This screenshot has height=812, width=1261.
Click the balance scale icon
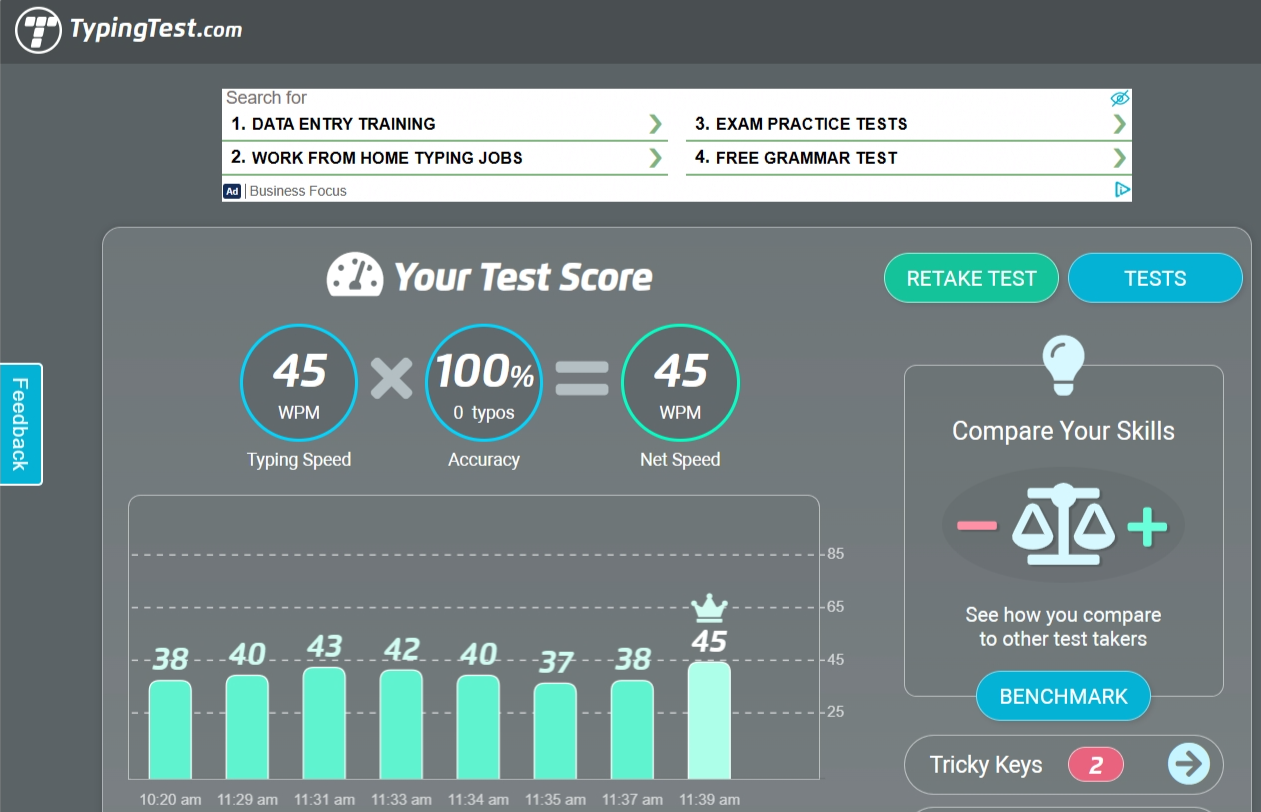(x=1063, y=525)
